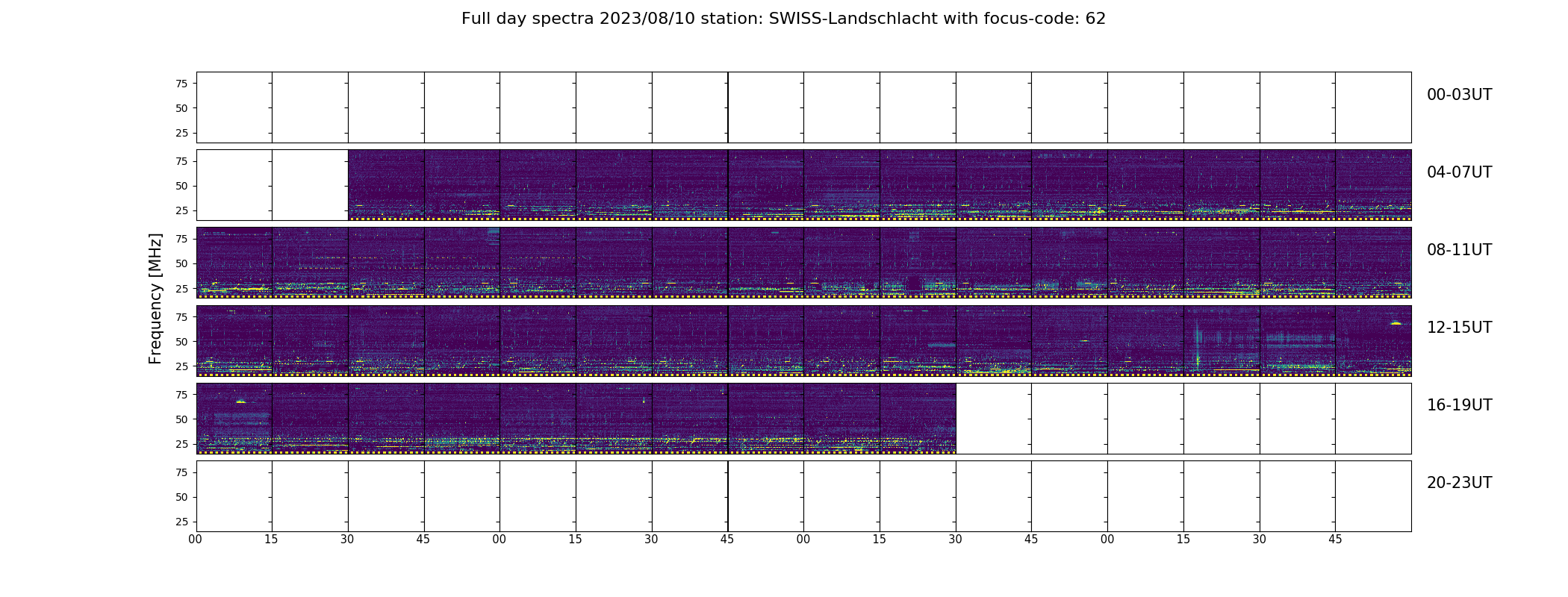Click the 75 tick of the 08-11UT row
Image resolution: width=1568 pixels, height=597 pixels.
[x=181, y=239]
